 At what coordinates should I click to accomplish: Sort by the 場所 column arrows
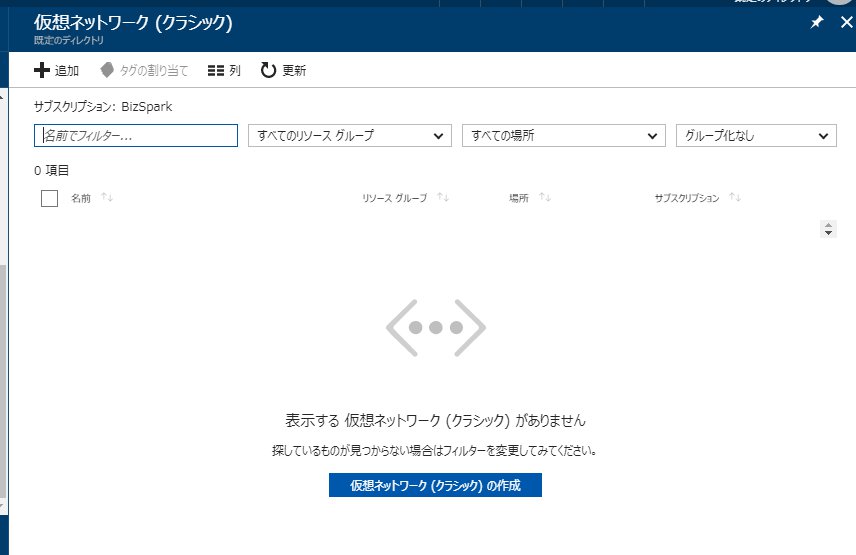coord(545,198)
